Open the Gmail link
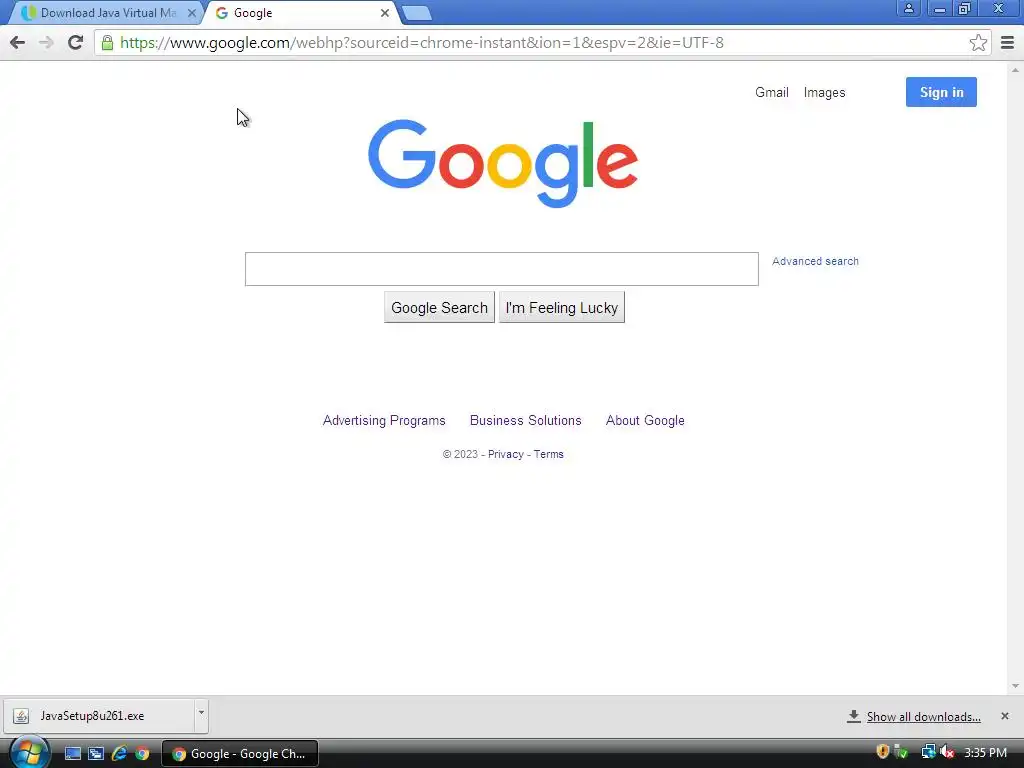1024x768 pixels. (x=772, y=93)
